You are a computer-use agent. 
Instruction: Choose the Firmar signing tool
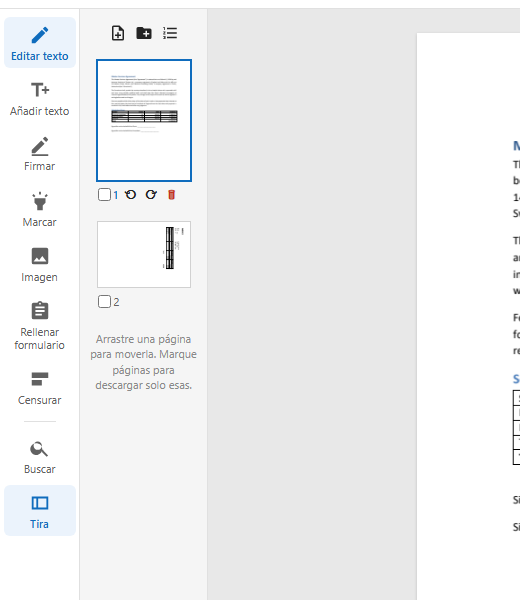40,154
